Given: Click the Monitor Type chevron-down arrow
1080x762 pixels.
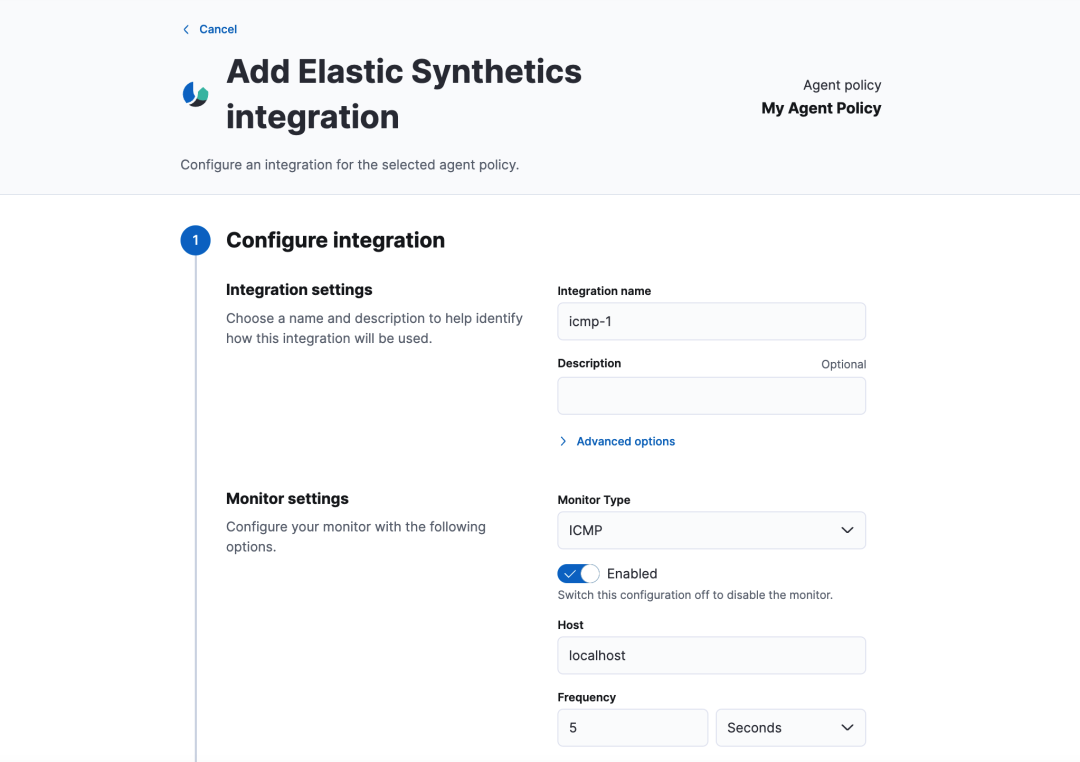Looking at the screenshot, I should click(x=847, y=530).
